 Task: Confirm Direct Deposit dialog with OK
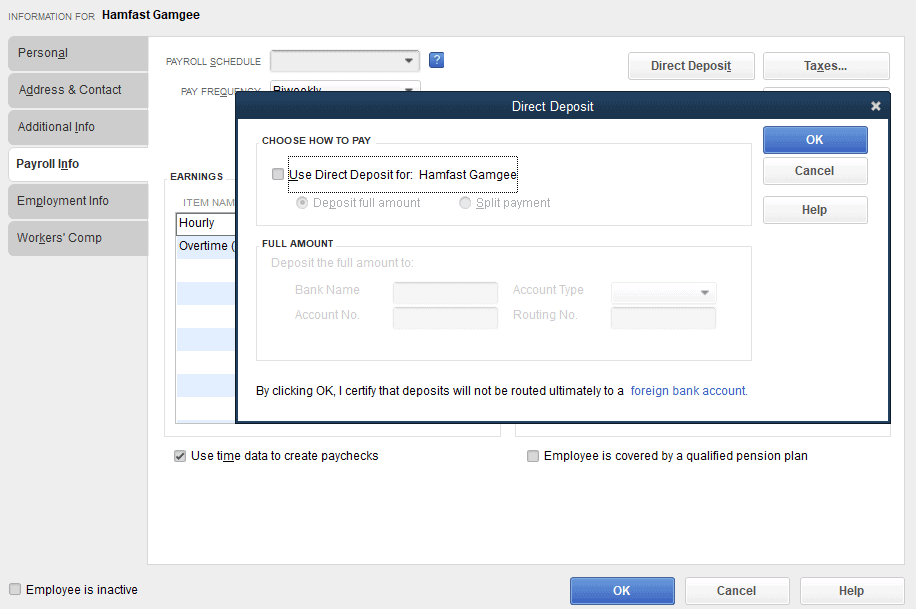[815, 140]
